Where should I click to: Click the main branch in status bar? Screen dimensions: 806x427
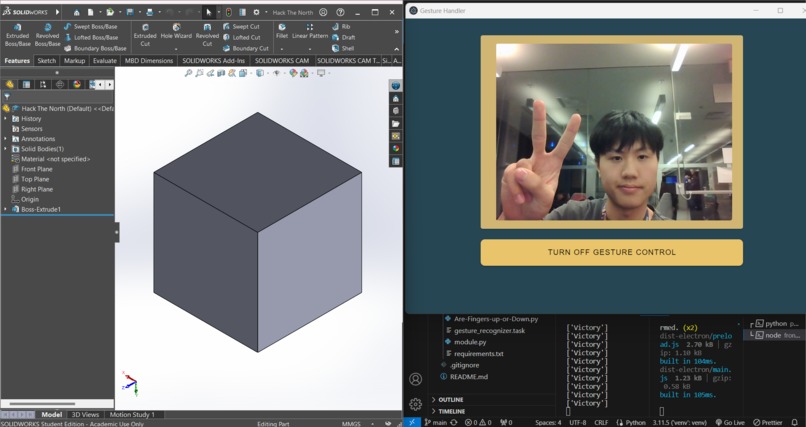(435, 422)
